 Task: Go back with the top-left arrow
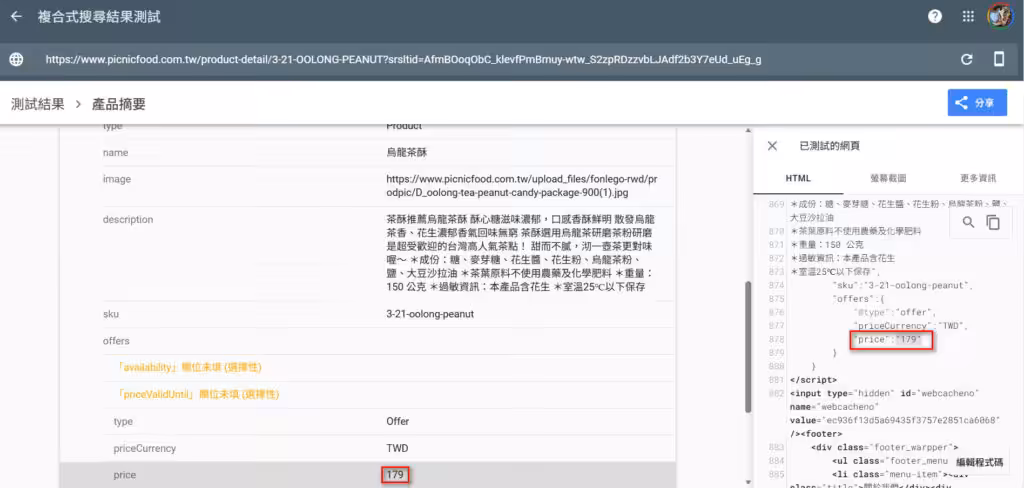click(16, 17)
